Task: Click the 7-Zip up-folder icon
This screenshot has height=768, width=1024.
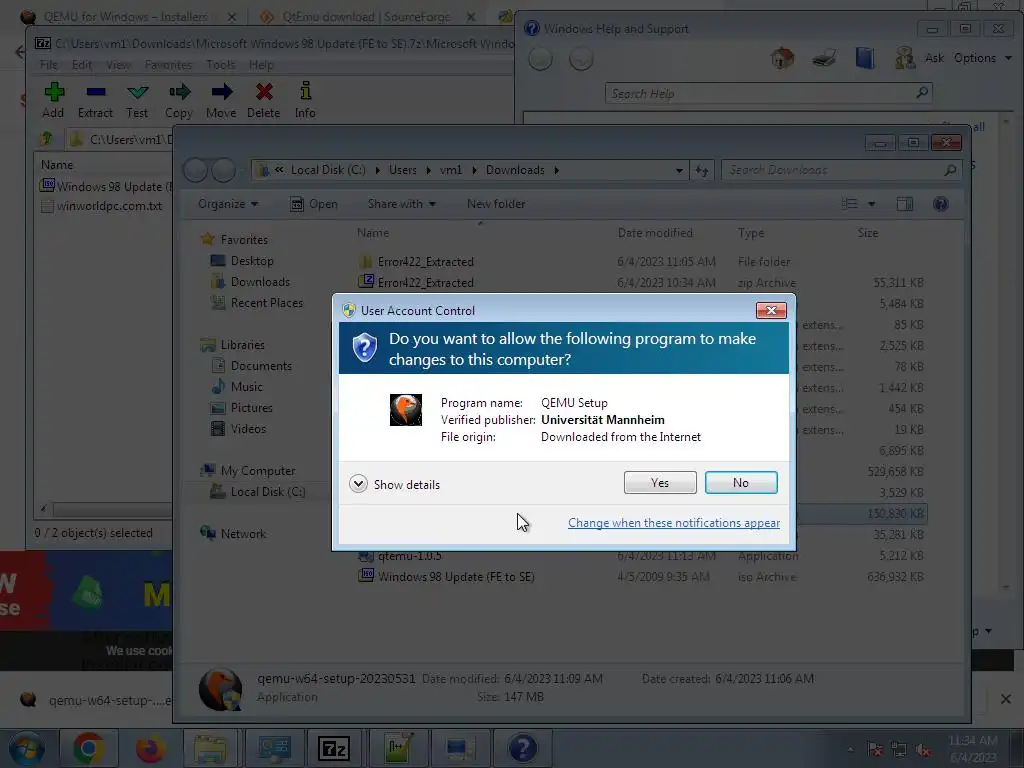Action: click(x=46, y=139)
